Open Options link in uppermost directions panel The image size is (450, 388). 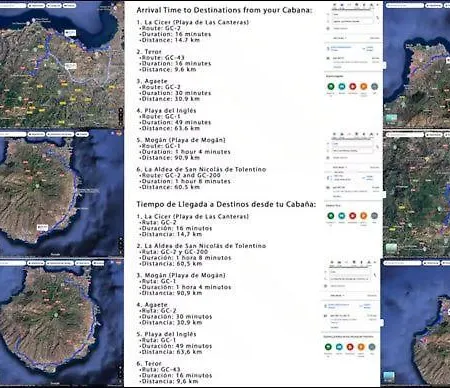coord(375,38)
